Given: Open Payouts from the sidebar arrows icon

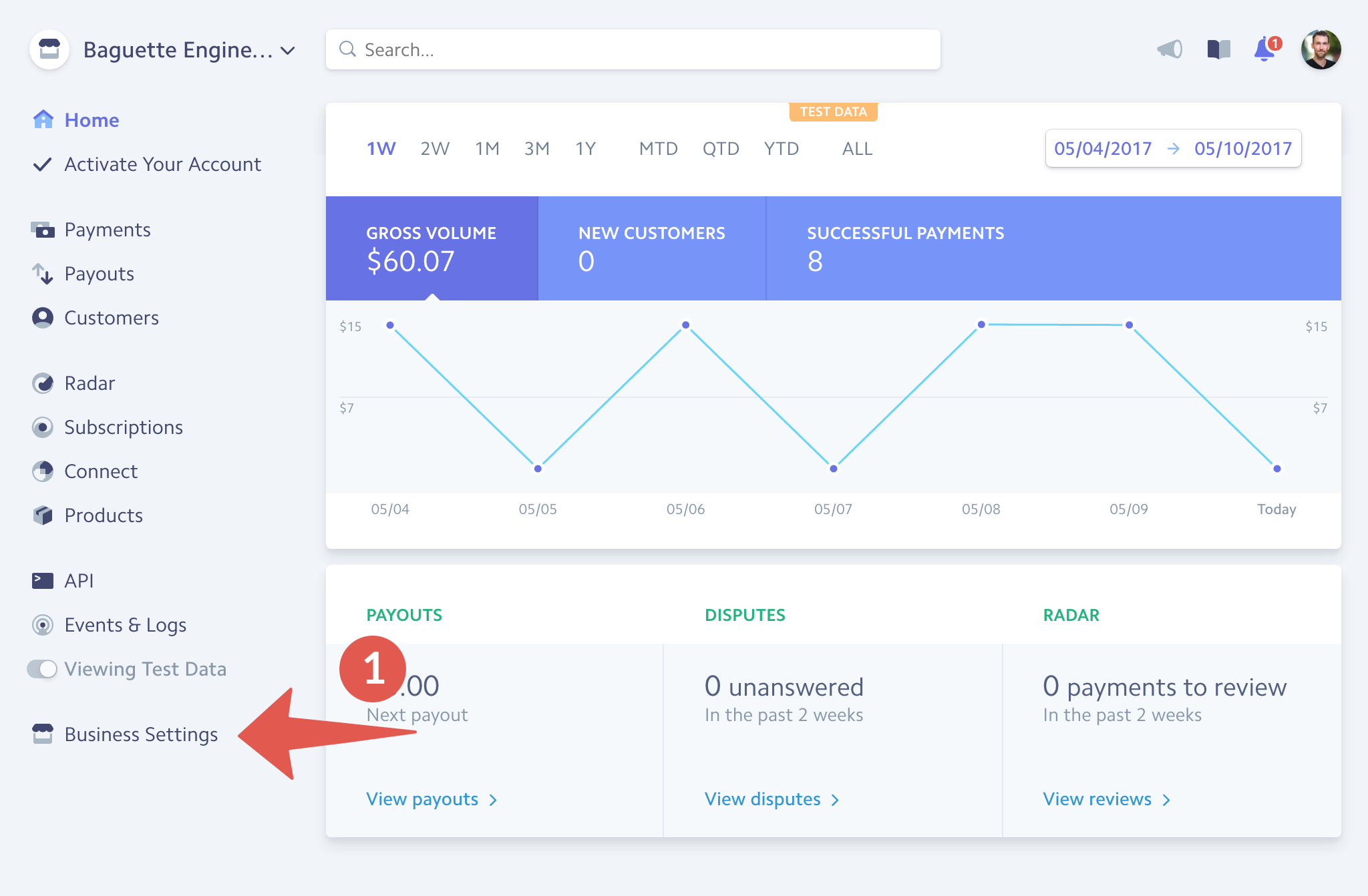Looking at the screenshot, I should 43,274.
